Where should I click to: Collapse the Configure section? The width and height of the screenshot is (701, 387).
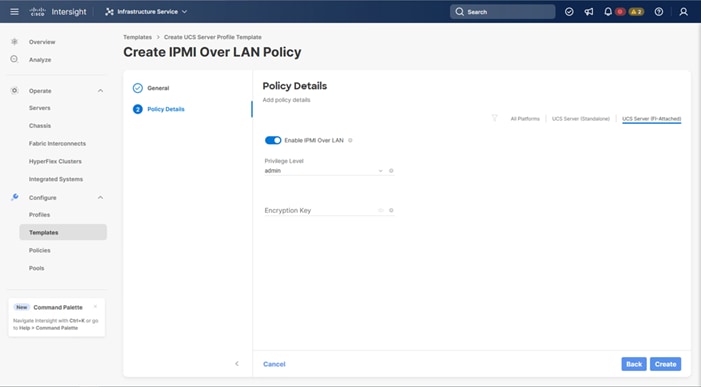pos(100,198)
